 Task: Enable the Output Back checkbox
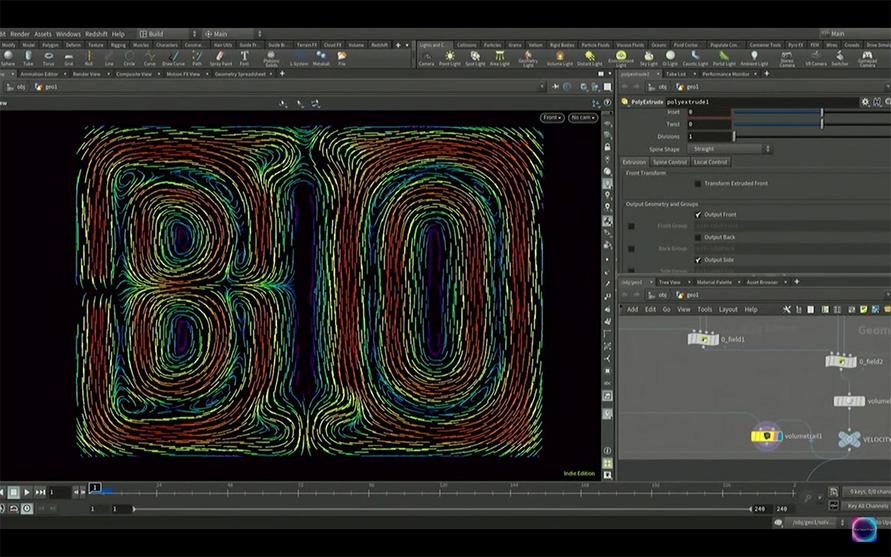click(698, 237)
